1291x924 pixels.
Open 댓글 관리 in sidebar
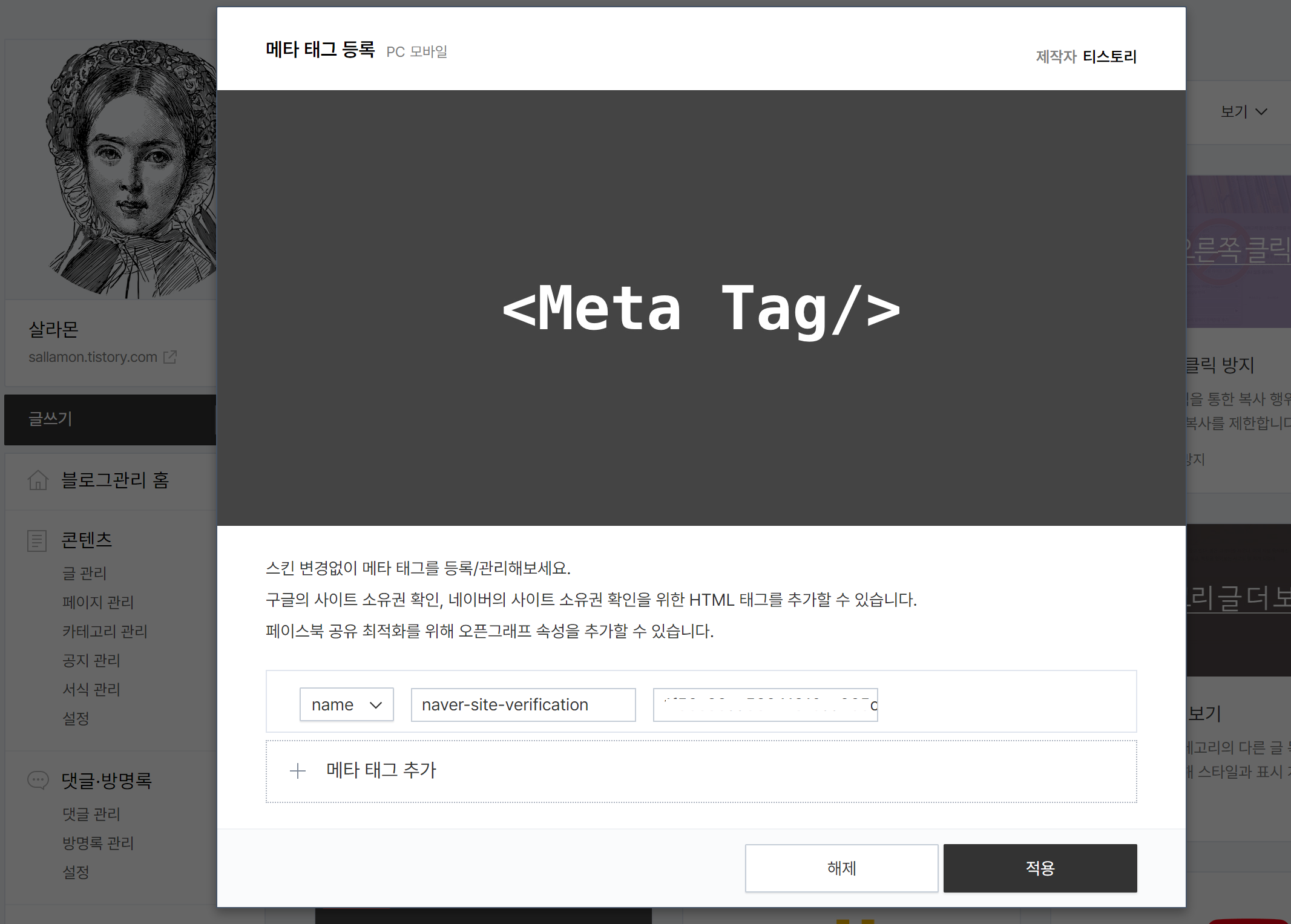[x=91, y=814]
